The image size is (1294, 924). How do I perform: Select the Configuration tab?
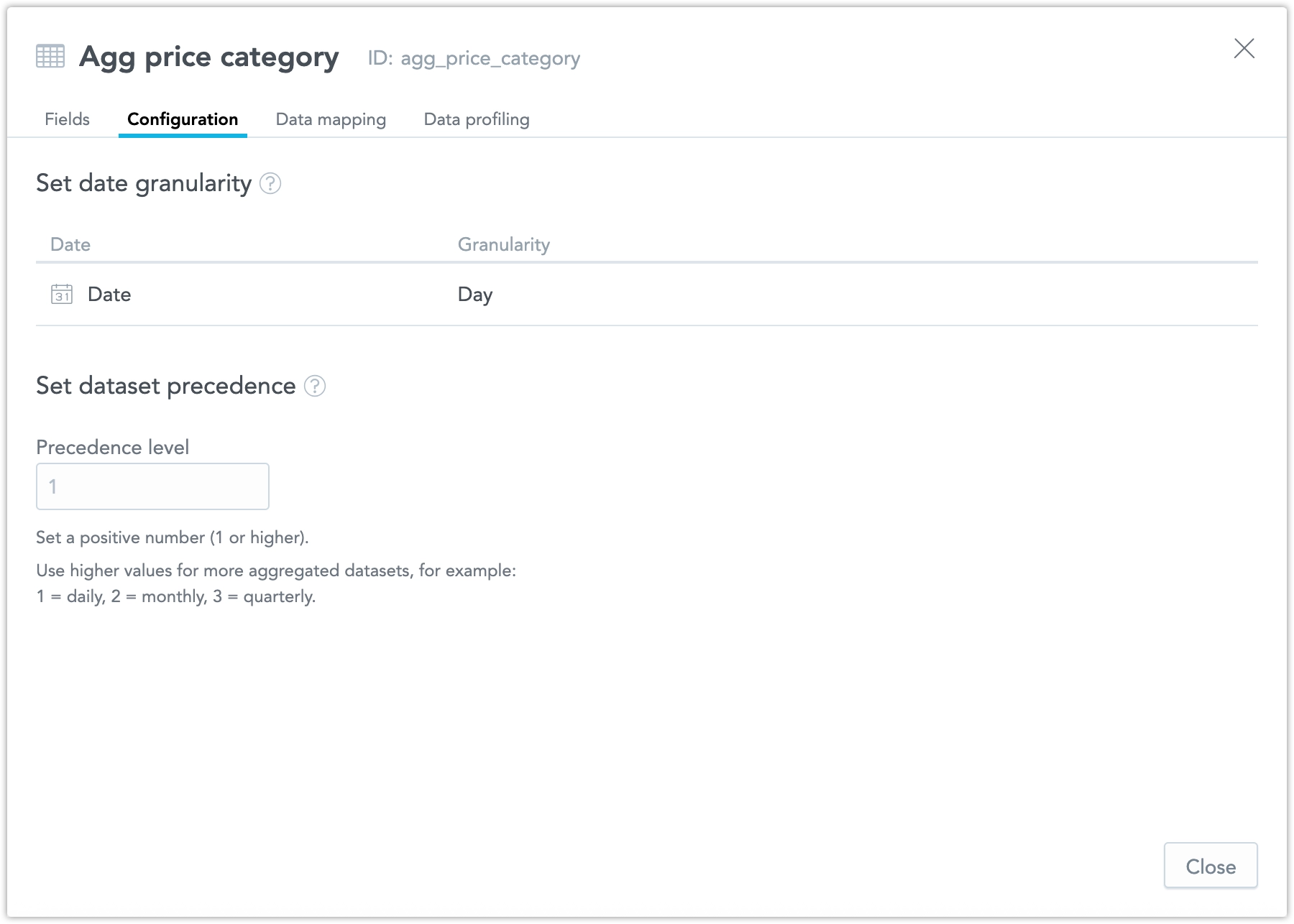click(x=183, y=119)
